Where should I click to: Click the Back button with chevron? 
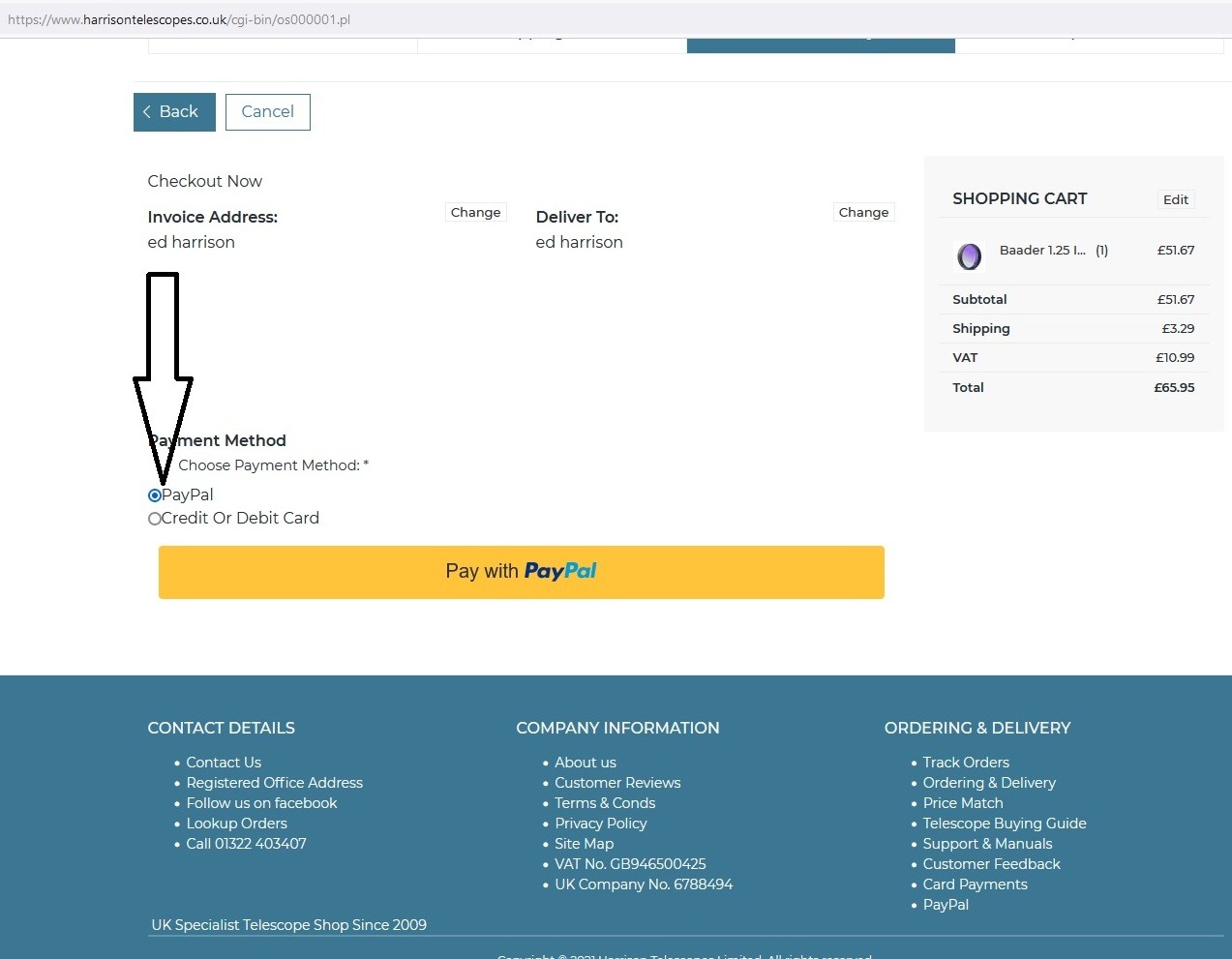click(x=174, y=112)
